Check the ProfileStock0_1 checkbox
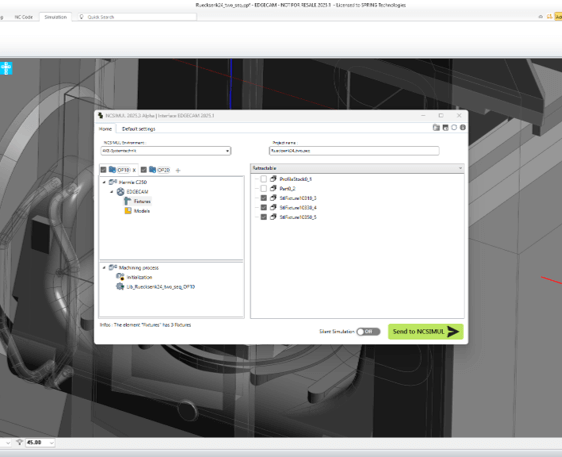Image resolution: width=562 pixels, height=457 pixels. (x=264, y=179)
